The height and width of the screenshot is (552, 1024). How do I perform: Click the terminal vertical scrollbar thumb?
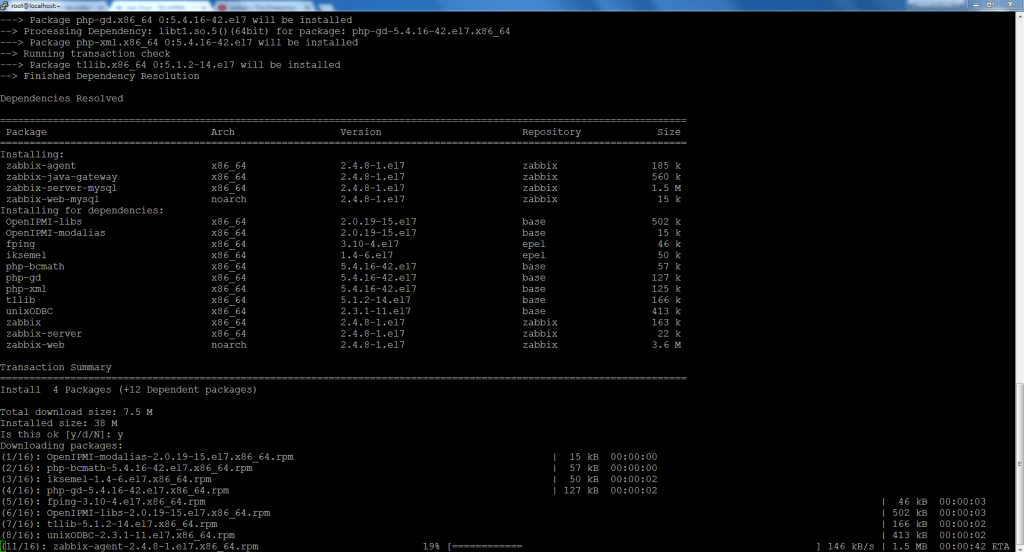(x=1019, y=464)
